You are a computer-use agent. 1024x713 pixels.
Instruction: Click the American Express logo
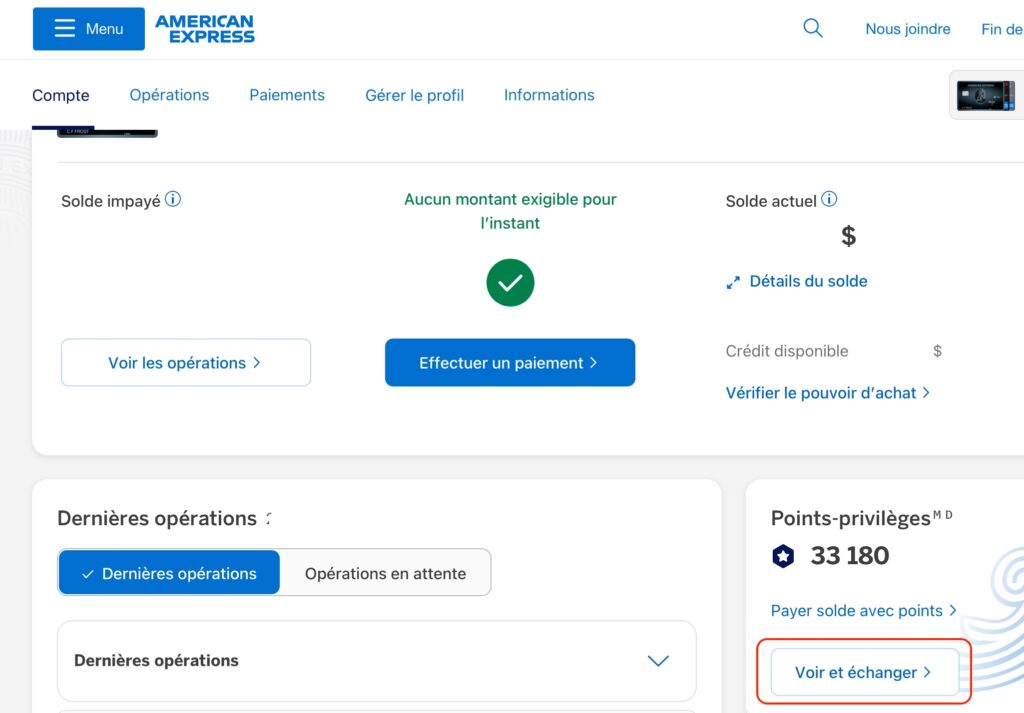[204, 28]
